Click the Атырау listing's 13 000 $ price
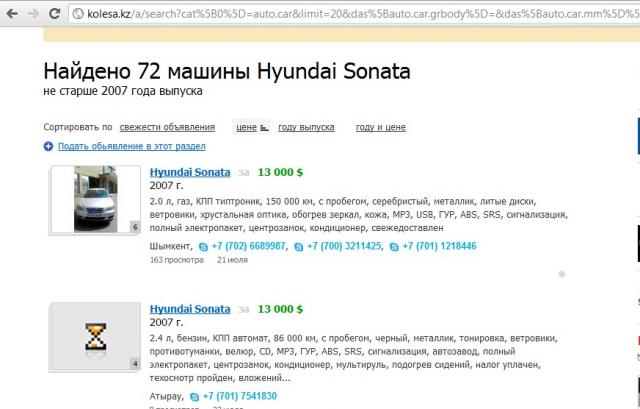640x409 pixels. tap(280, 309)
